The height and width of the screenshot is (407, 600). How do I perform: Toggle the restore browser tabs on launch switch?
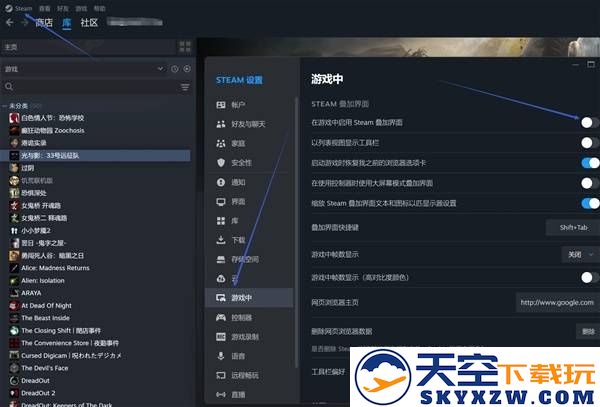click(590, 163)
